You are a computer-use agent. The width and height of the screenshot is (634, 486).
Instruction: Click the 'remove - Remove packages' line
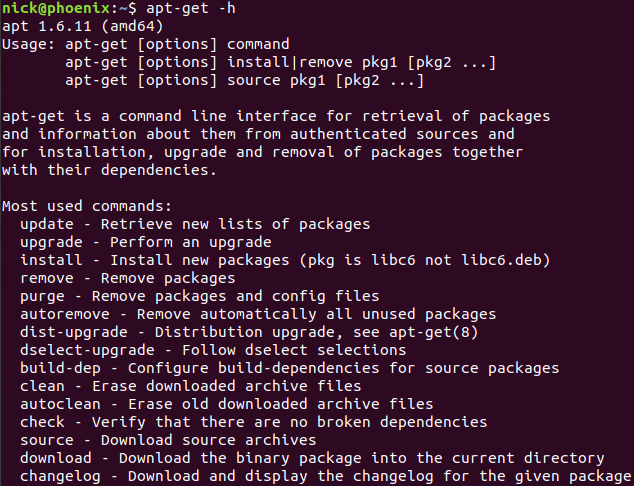point(127,278)
